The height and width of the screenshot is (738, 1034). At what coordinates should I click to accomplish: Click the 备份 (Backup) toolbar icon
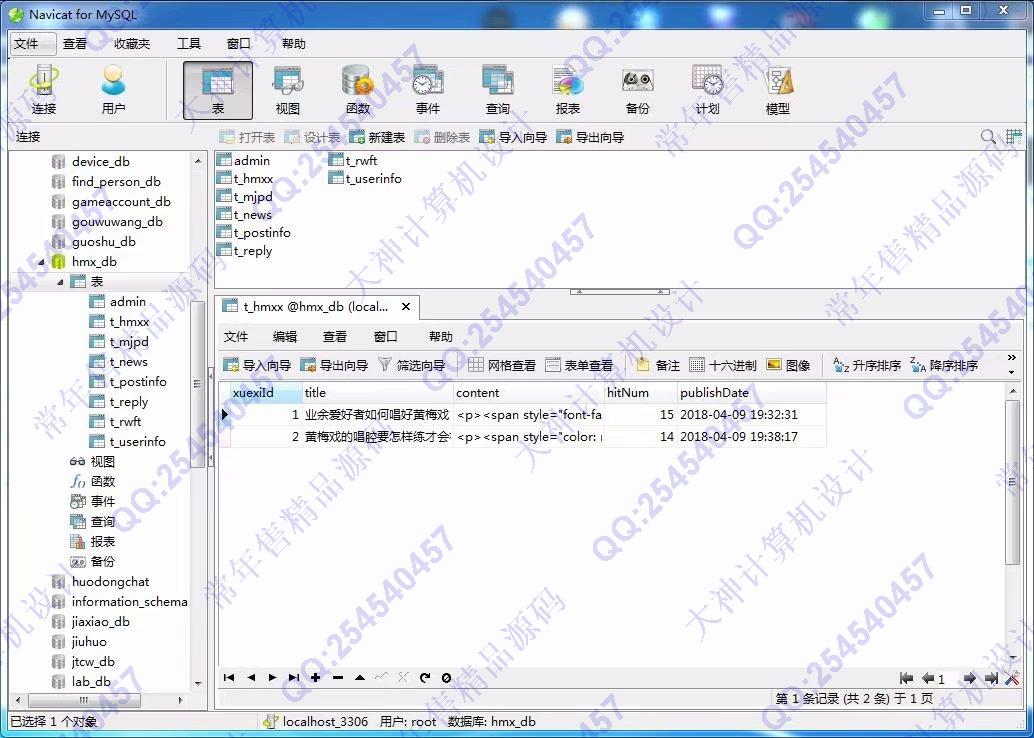[637, 90]
